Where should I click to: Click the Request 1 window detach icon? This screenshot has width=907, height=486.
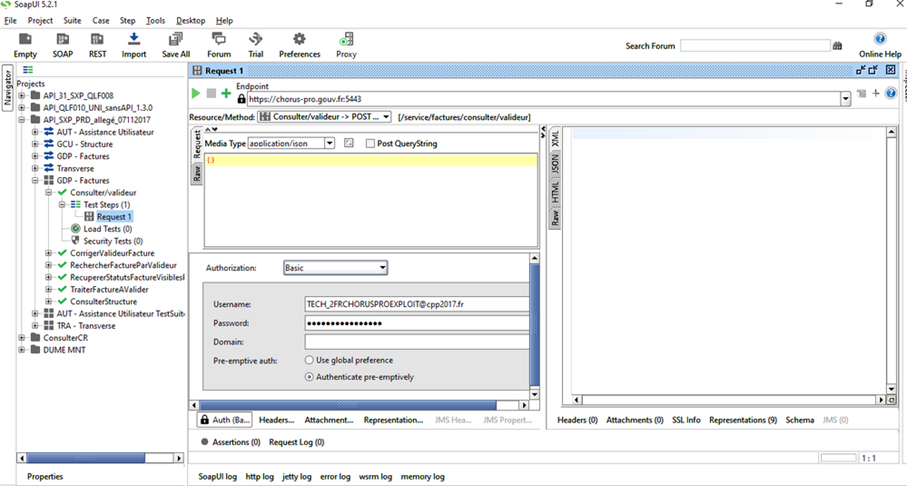(861, 70)
